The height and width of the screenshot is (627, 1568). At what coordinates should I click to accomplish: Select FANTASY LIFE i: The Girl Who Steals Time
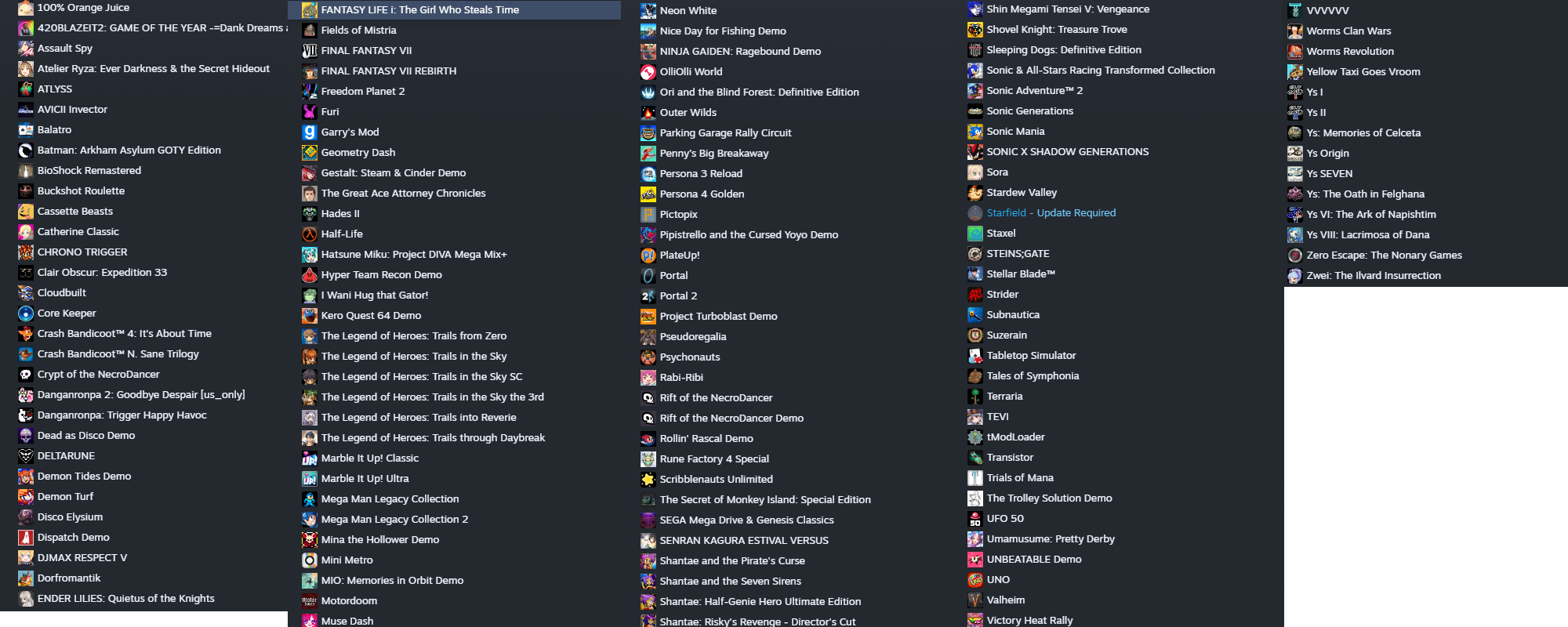click(x=455, y=10)
